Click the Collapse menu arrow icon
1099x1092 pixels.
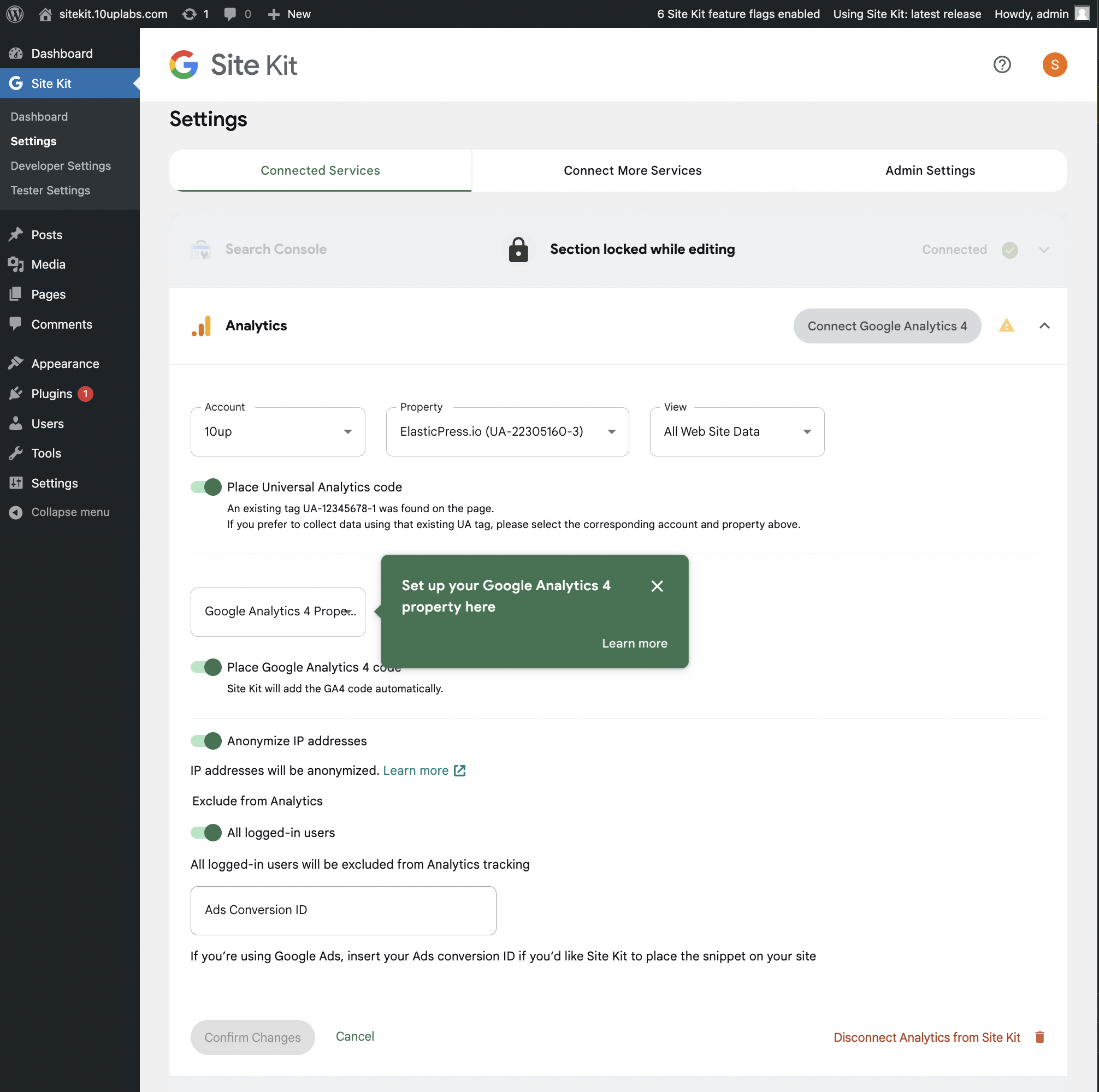click(16, 512)
